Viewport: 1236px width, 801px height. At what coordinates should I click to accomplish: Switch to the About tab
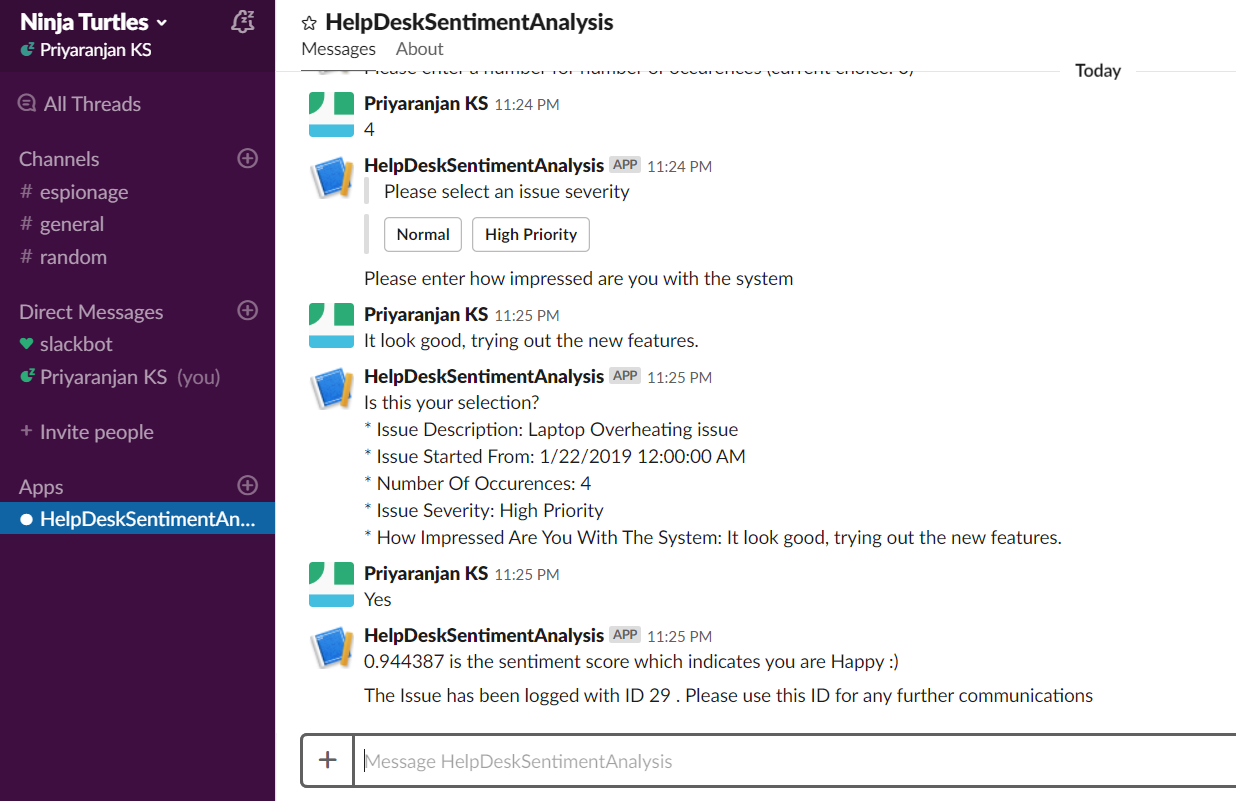point(419,49)
